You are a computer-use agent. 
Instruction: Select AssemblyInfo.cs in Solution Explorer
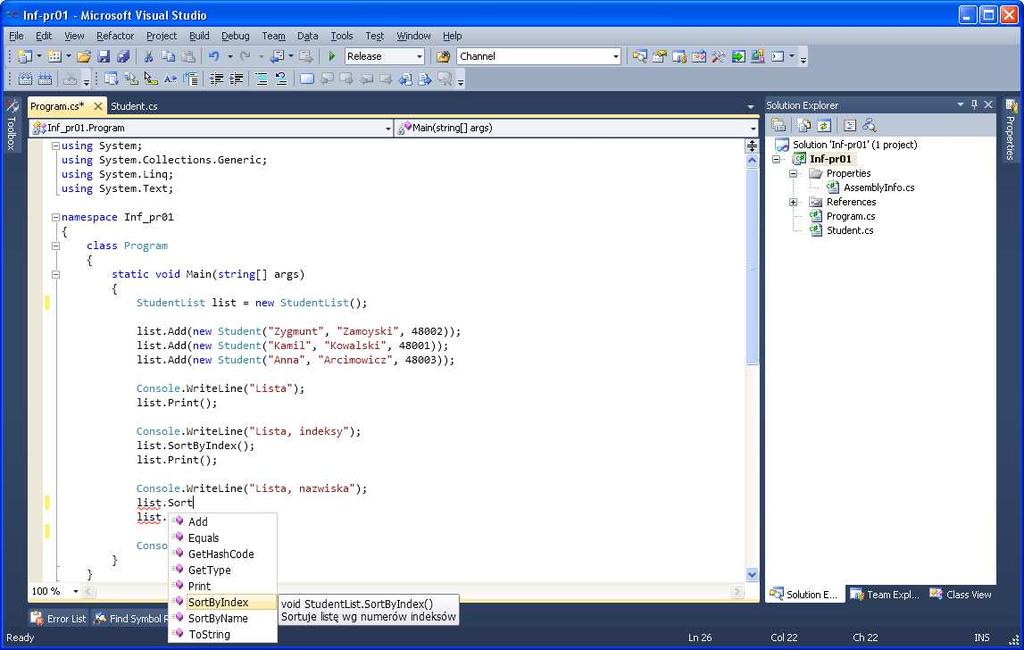(879, 187)
